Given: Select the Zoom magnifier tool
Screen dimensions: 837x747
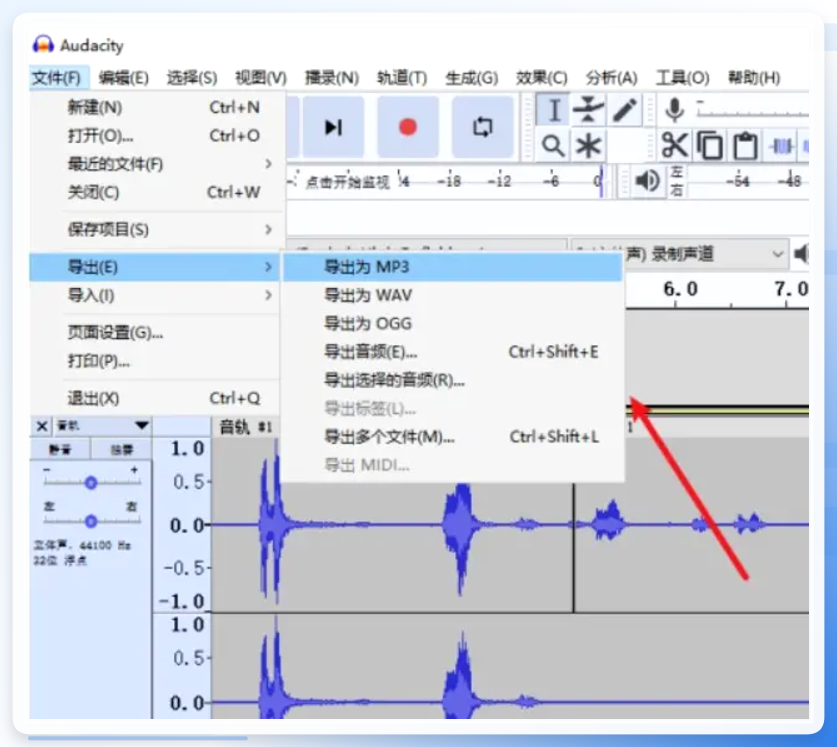Looking at the screenshot, I should point(553,145).
